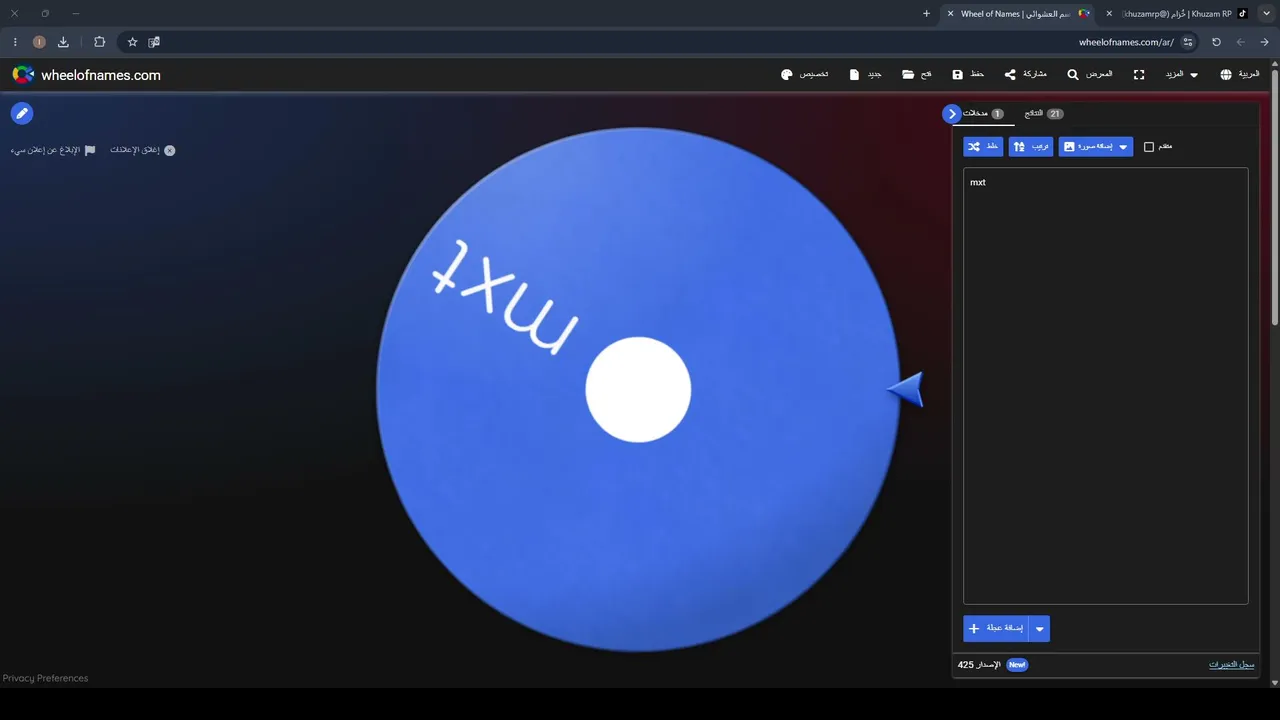Click the translate page icon
The height and width of the screenshot is (720, 1280).
(154, 42)
